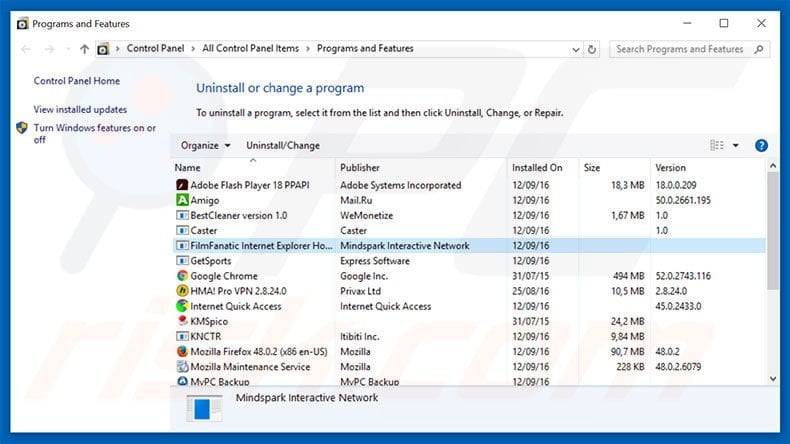Click the Amigo browser icon
790x444 pixels.
[x=182, y=200]
